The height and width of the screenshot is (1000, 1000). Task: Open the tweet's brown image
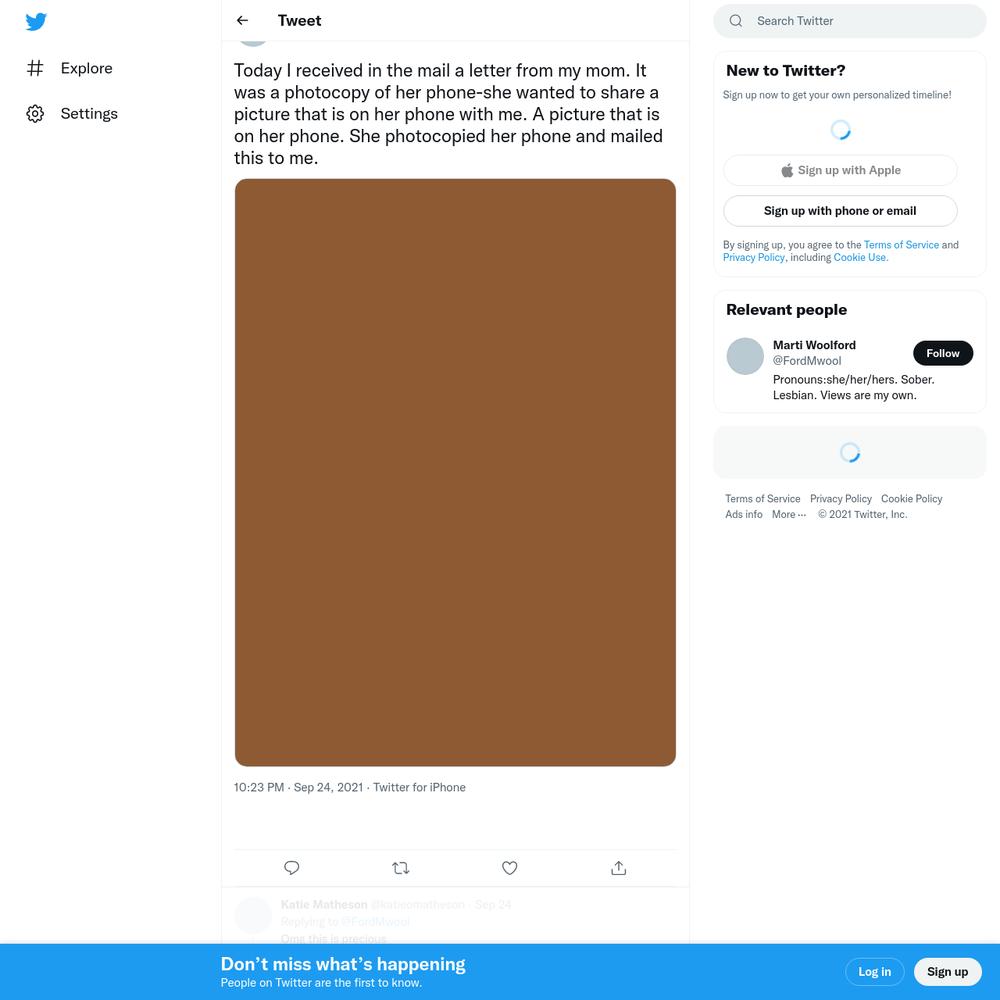pos(455,472)
